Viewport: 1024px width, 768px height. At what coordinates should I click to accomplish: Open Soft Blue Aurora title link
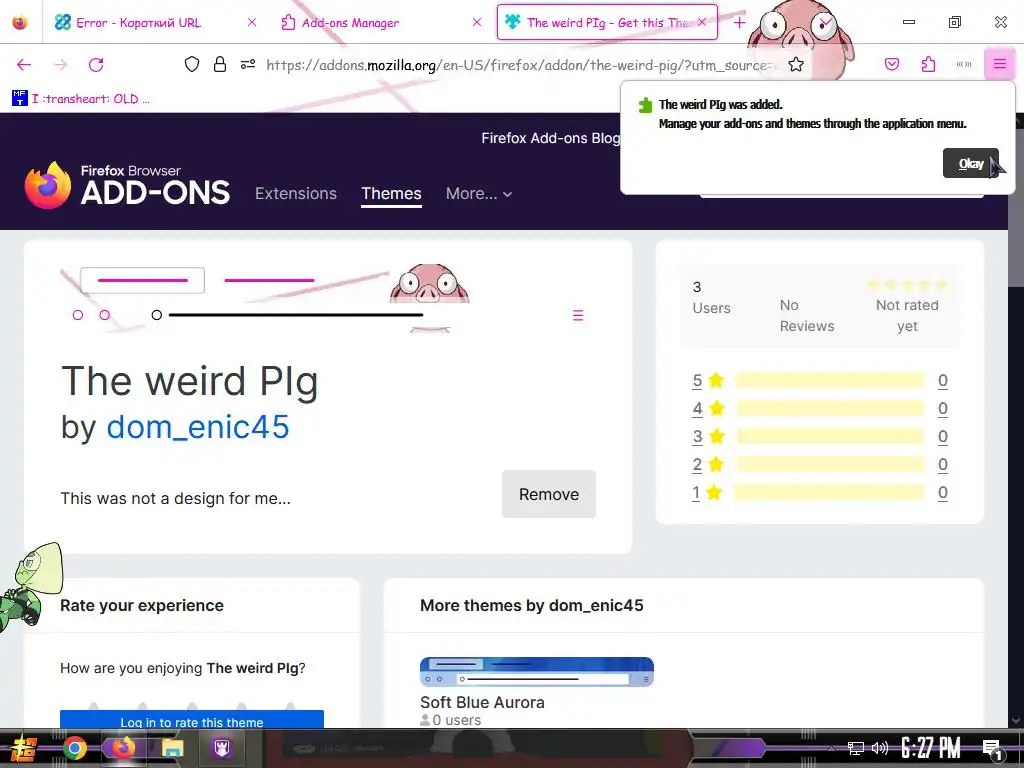tap(482, 702)
